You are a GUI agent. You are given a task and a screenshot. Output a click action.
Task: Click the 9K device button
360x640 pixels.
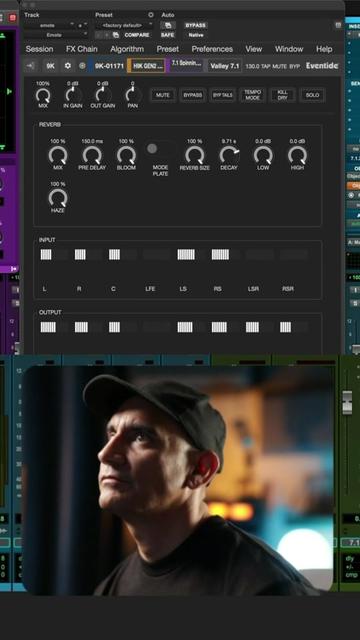point(50,66)
